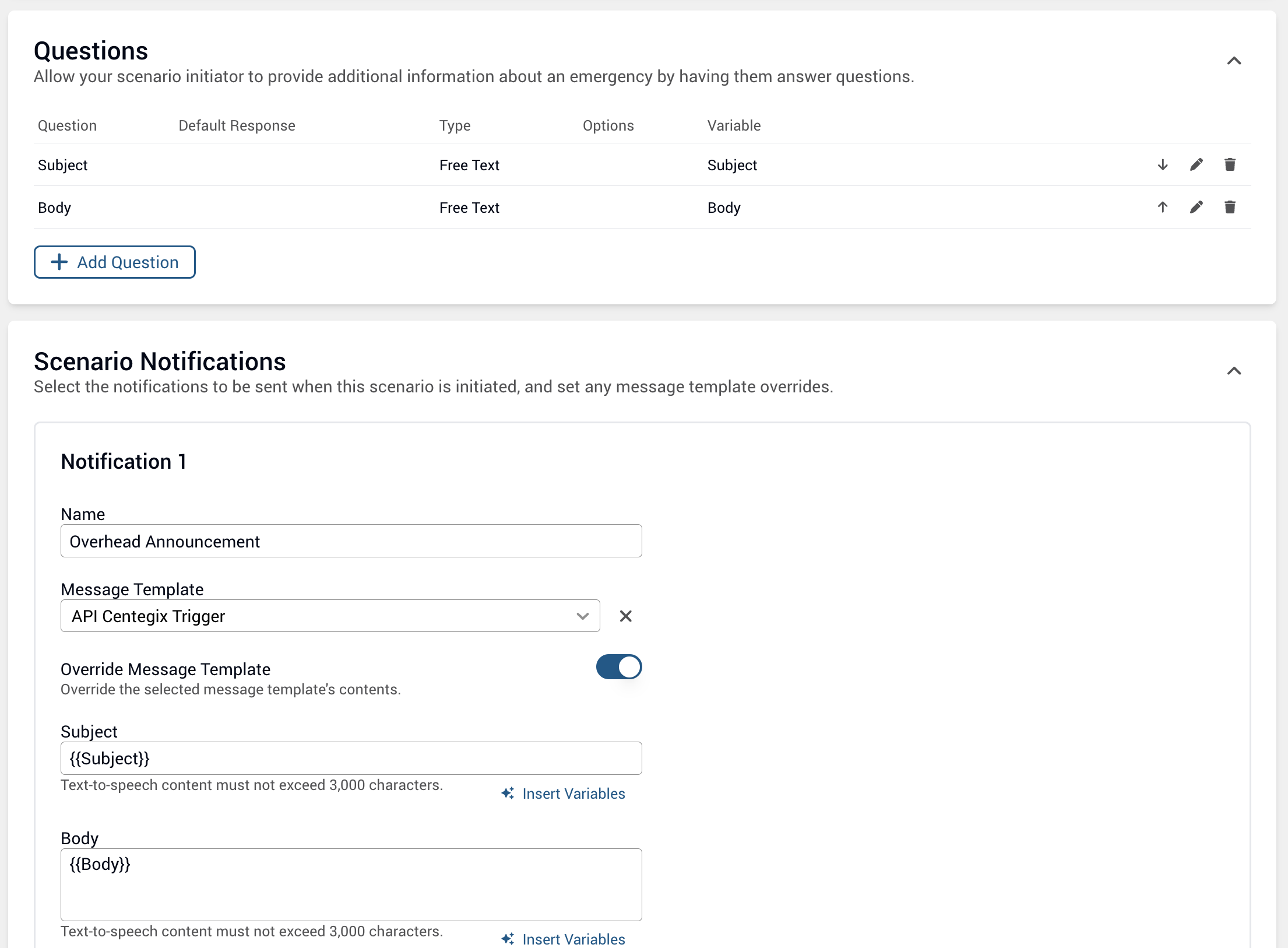Collapse the Questions section
Image resolution: width=1288 pixels, height=948 pixels.
pos(1234,61)
